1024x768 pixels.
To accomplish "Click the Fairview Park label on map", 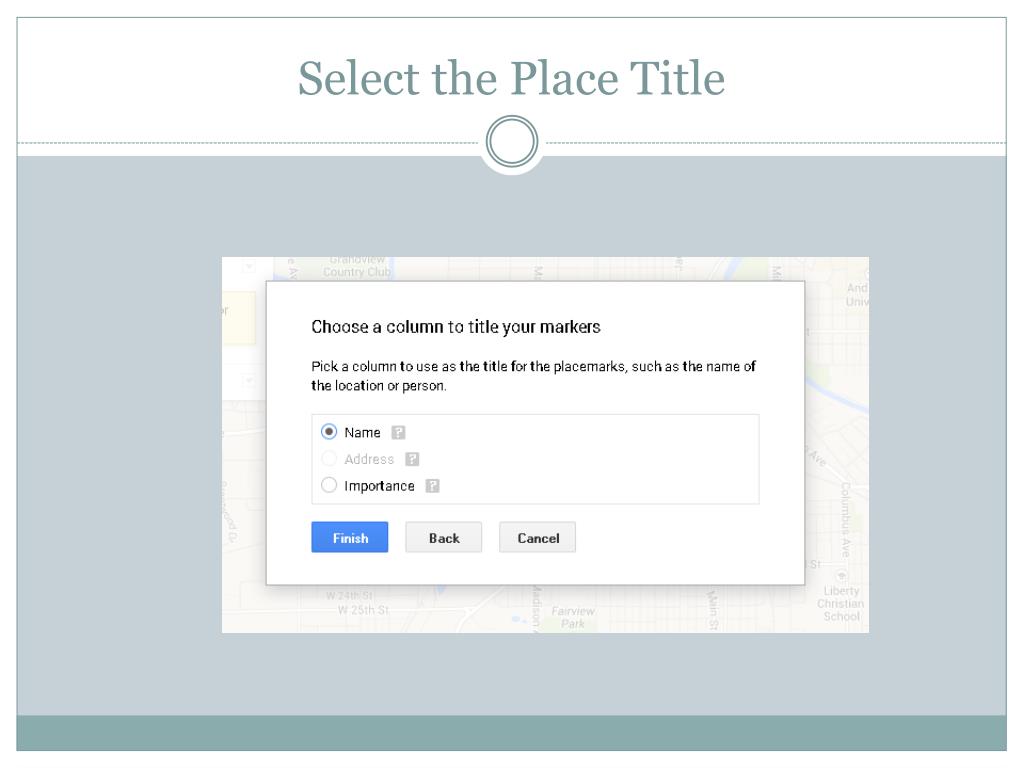I will 573,617.
